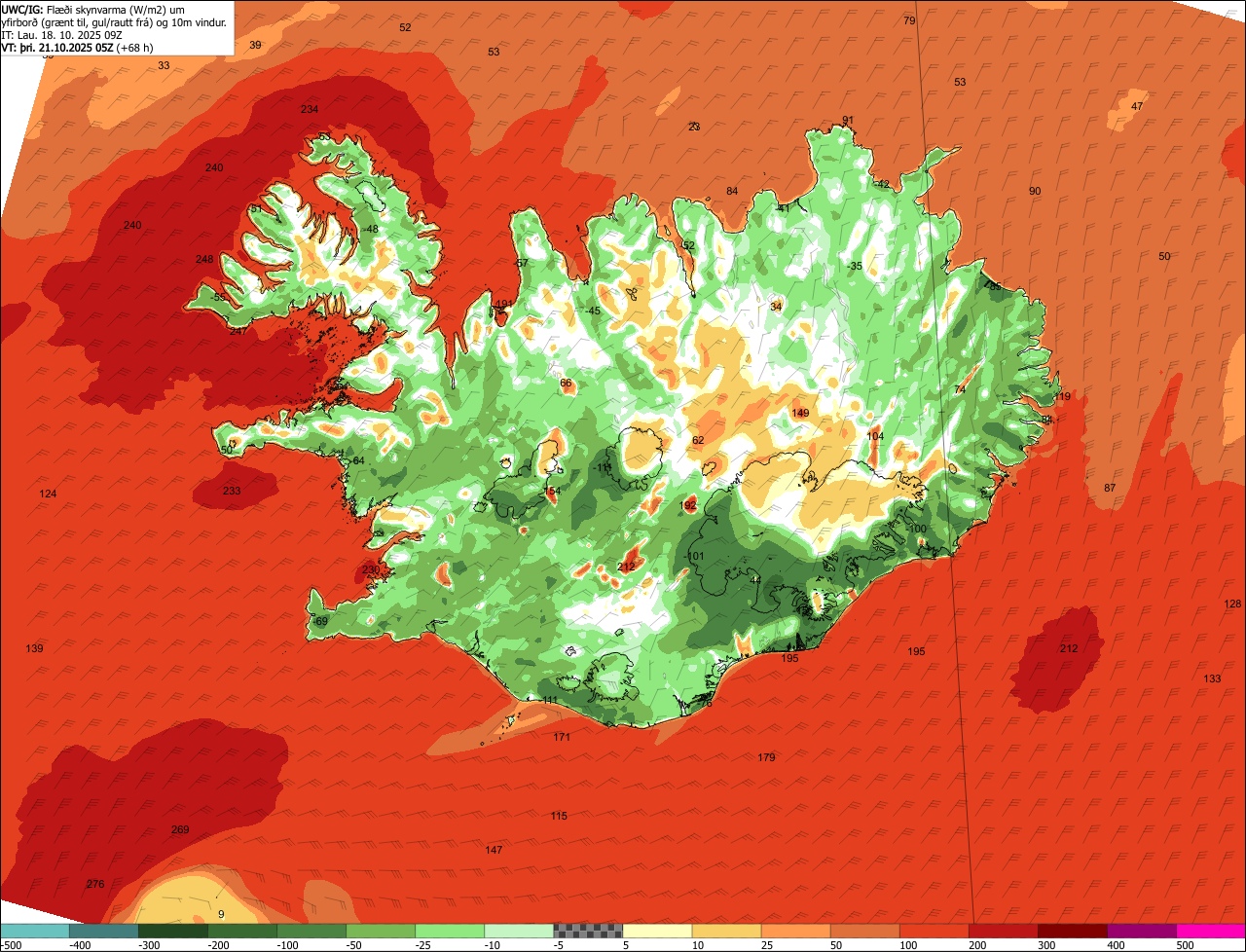Click the subtitle line mentioning '10m vindur'
Viewport: 1246px width, 952px height.
115,21
